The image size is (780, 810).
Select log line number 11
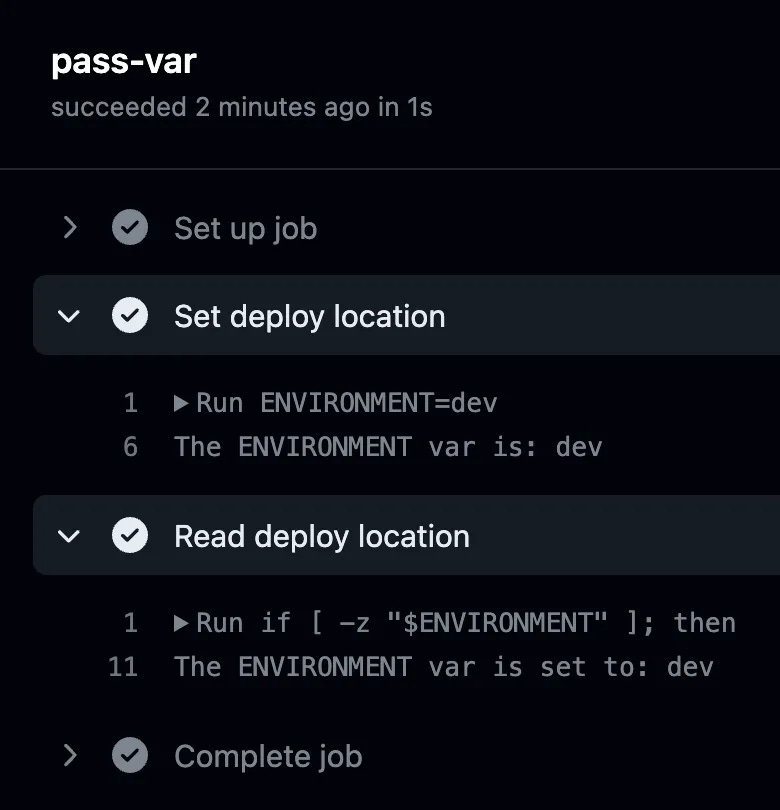tap(123, 666)
